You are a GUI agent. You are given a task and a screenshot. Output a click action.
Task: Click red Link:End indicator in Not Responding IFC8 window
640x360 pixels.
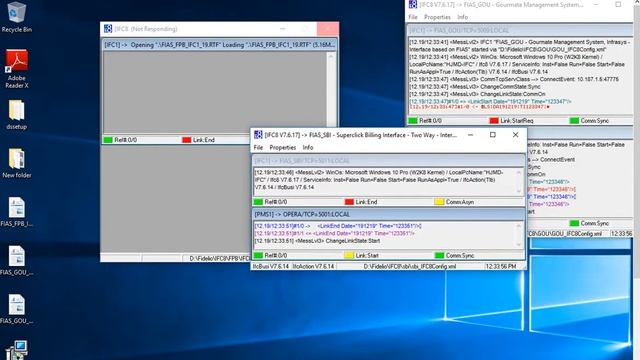187,140
